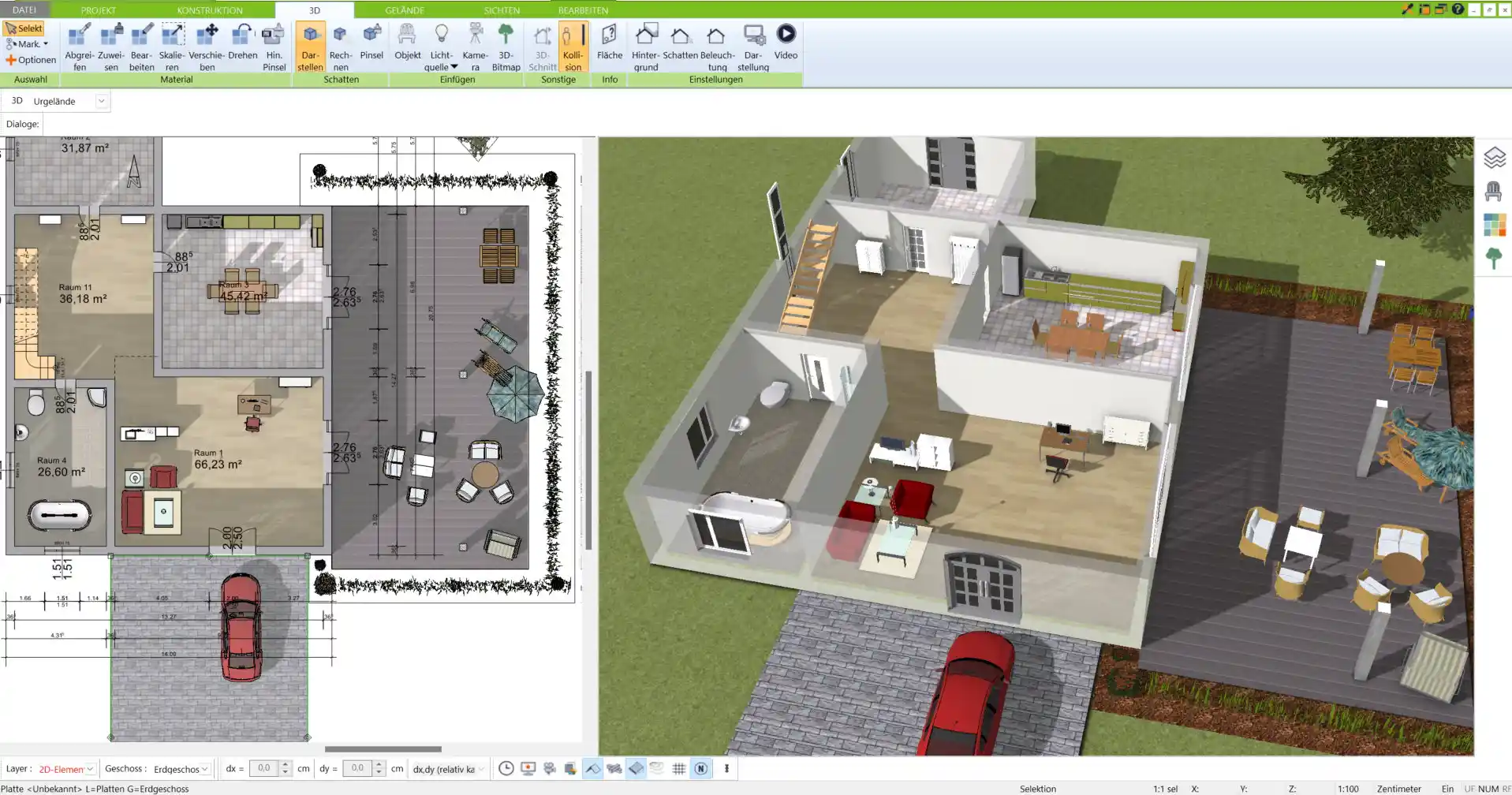
Task: Open the materials color palette on sidebar
Action: coord(1494,225)
